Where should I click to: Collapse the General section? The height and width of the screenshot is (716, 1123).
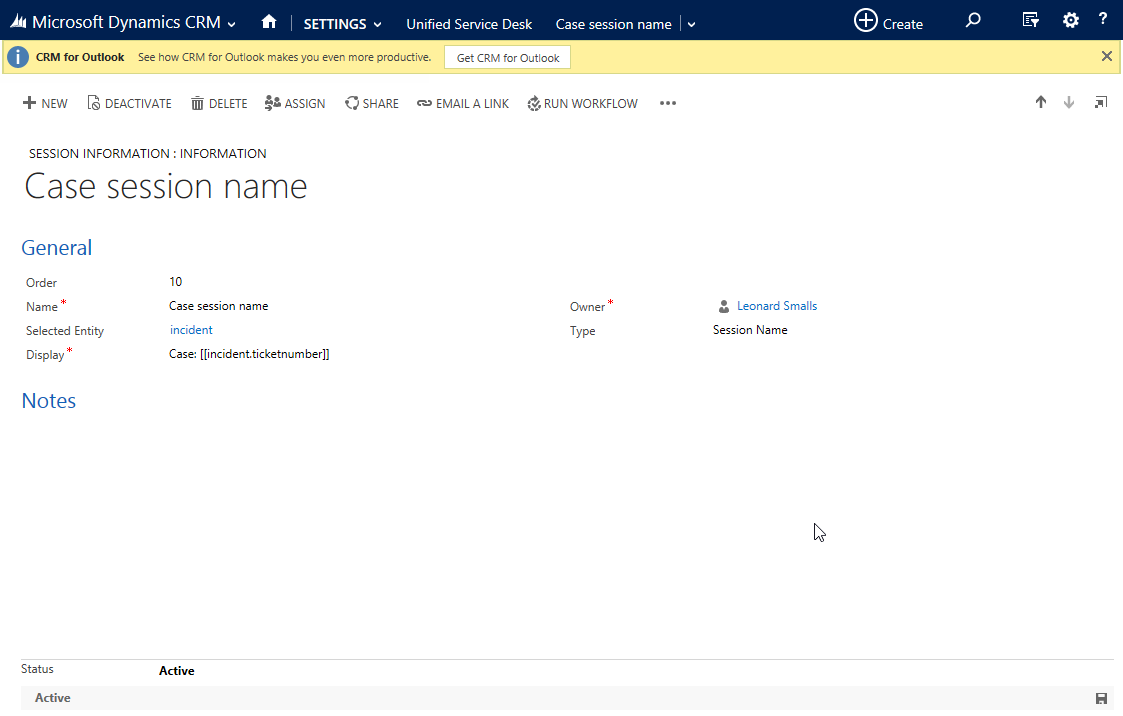(57, 248)
